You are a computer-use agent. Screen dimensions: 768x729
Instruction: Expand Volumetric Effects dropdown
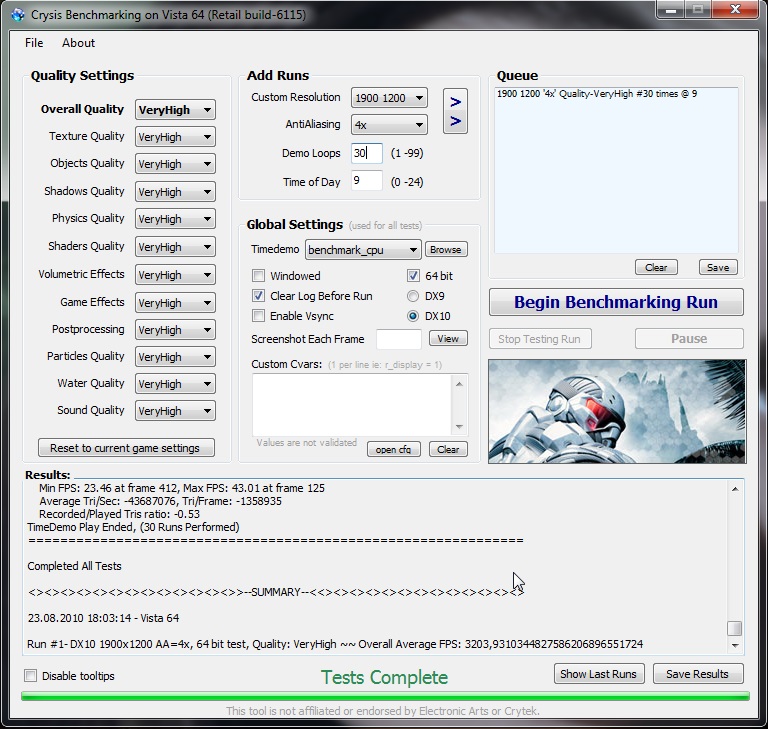coord(175,274)
